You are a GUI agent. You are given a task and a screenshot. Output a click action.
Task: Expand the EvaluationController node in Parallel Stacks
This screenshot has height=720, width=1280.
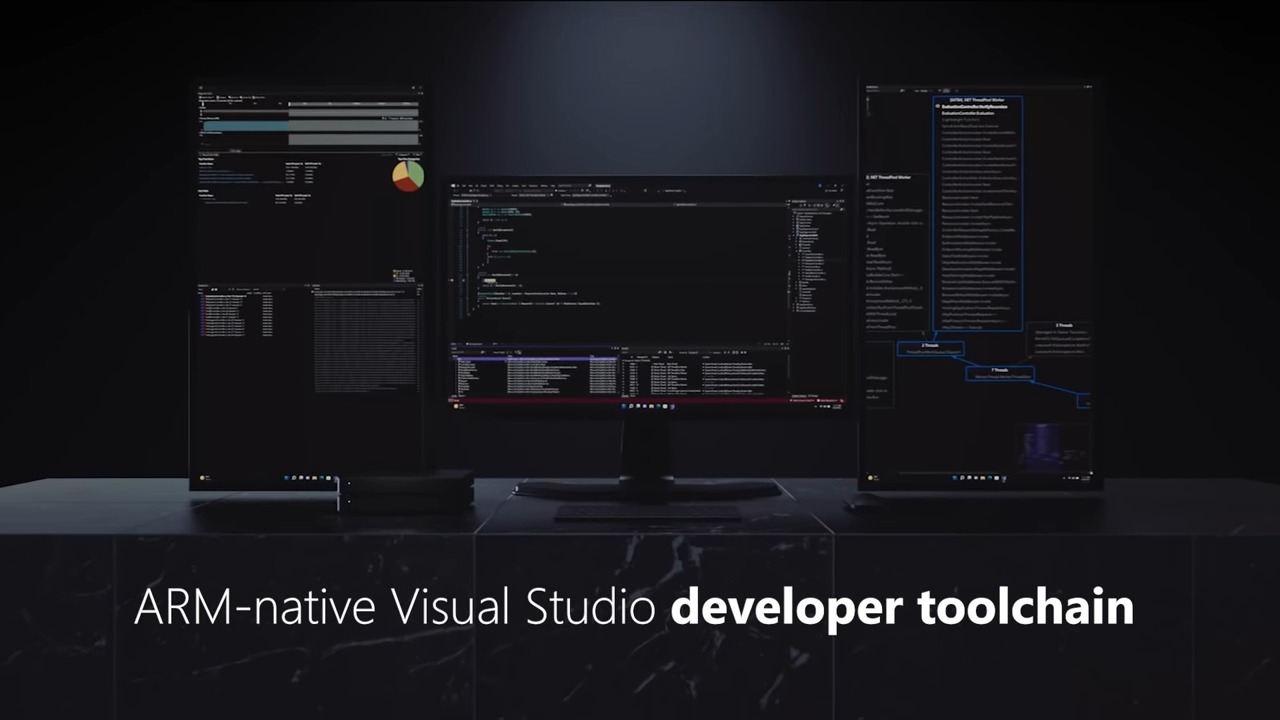click(x=939, y=107)
